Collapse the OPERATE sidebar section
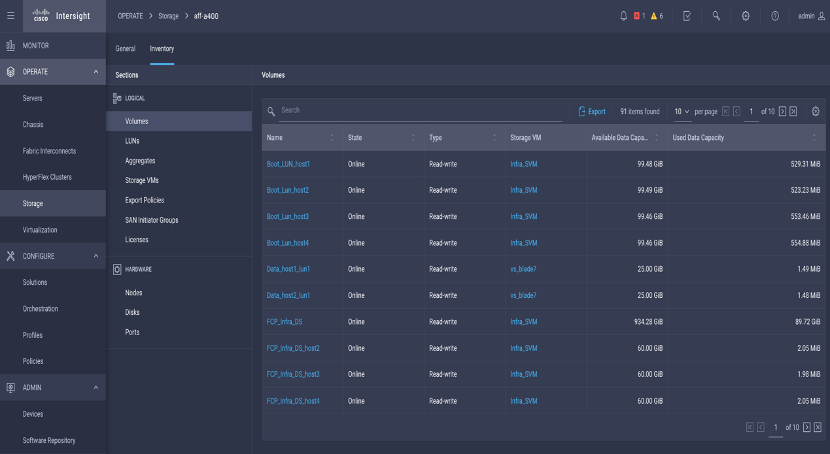The image size is (830, 454). click(x=95, y=72)
